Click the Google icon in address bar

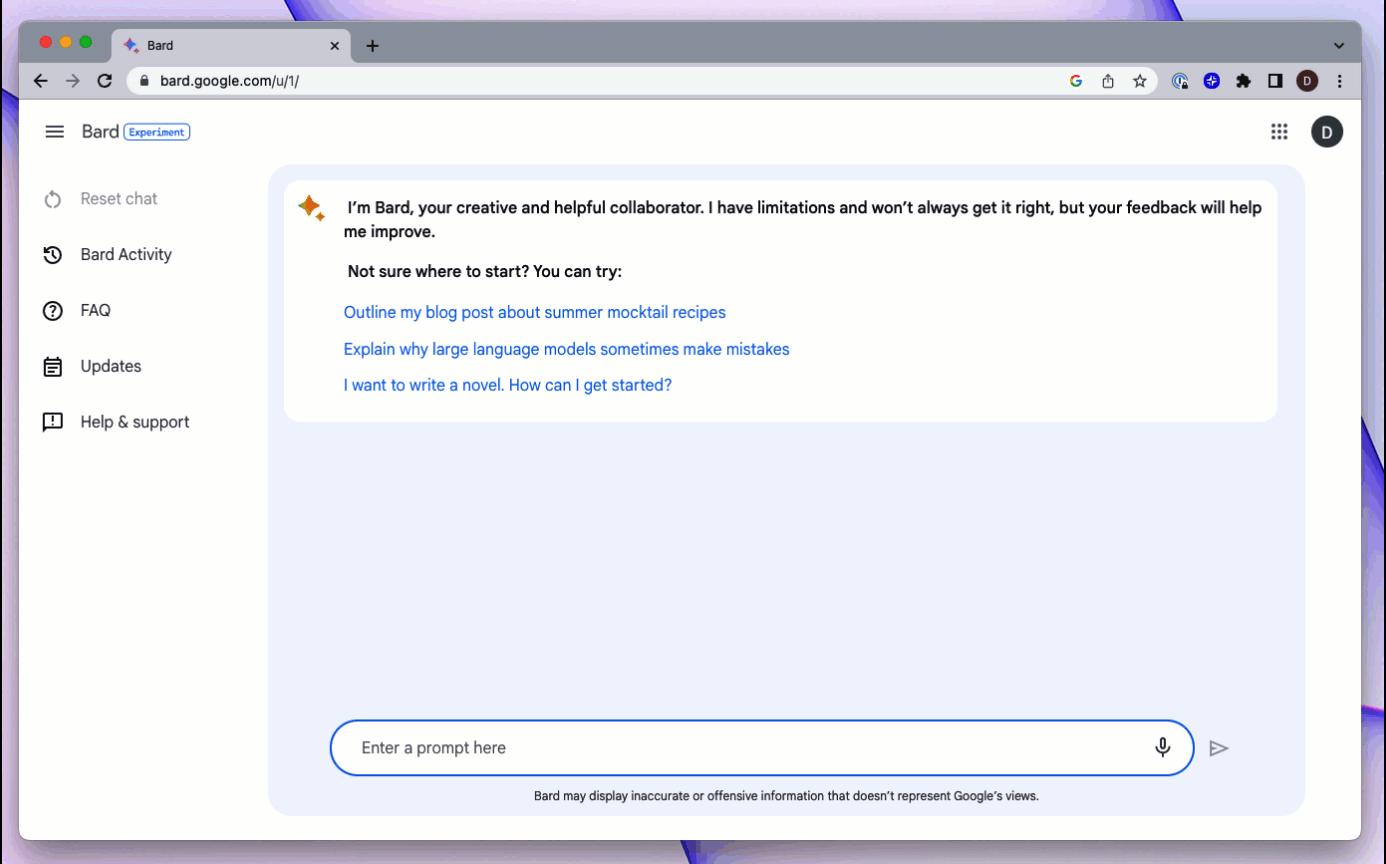1076,81
